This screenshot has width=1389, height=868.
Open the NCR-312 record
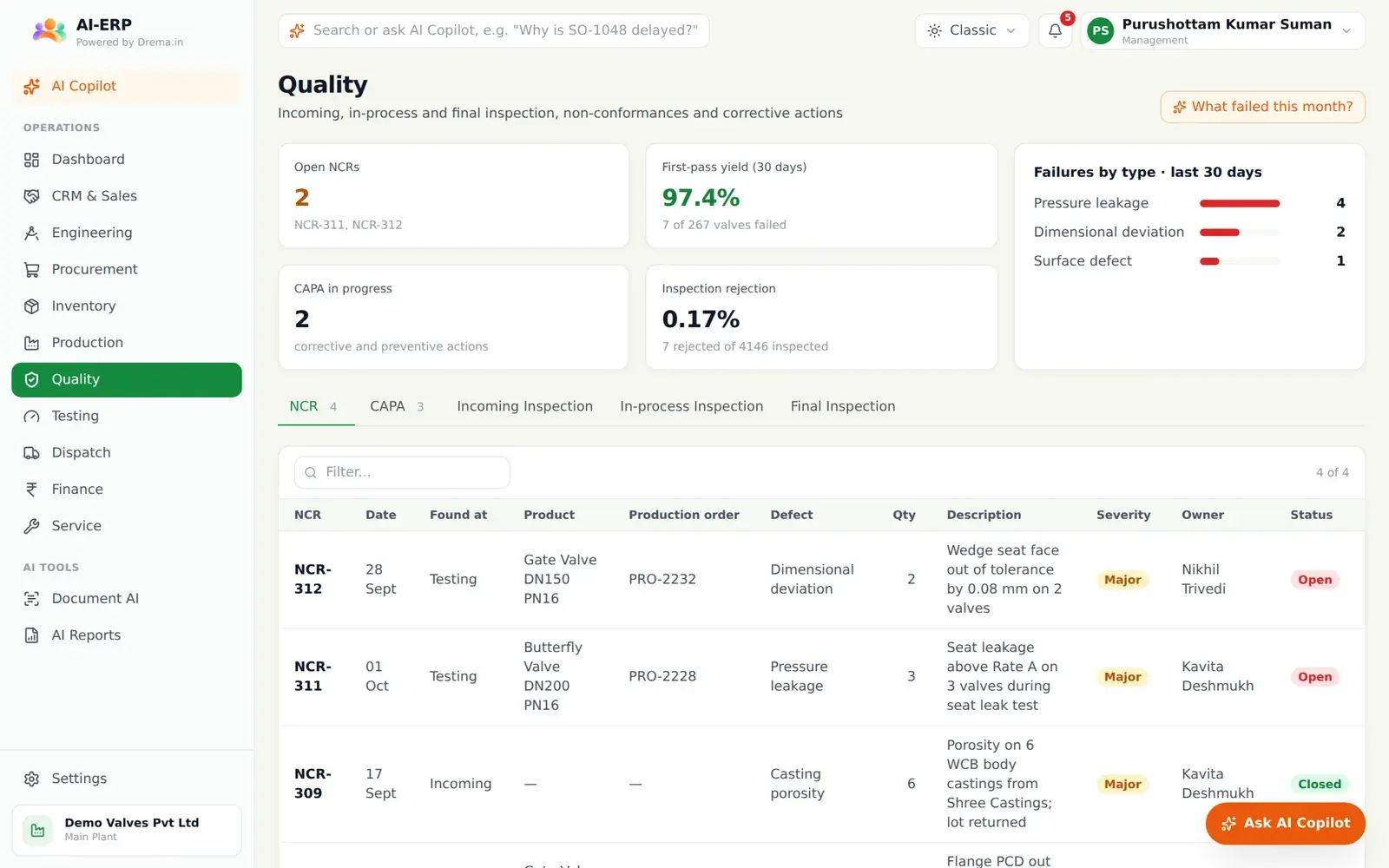click(313, 579)
